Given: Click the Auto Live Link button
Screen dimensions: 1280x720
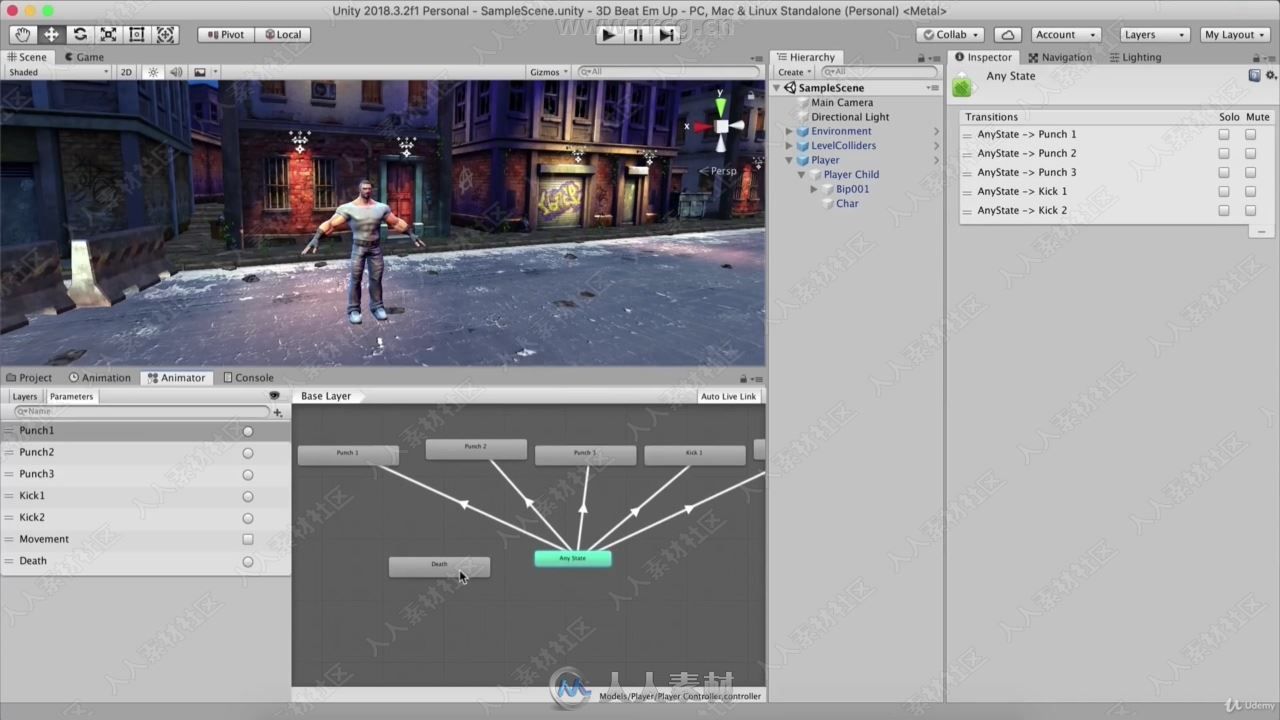Looking at the screenshot, I should pos(729,396).
